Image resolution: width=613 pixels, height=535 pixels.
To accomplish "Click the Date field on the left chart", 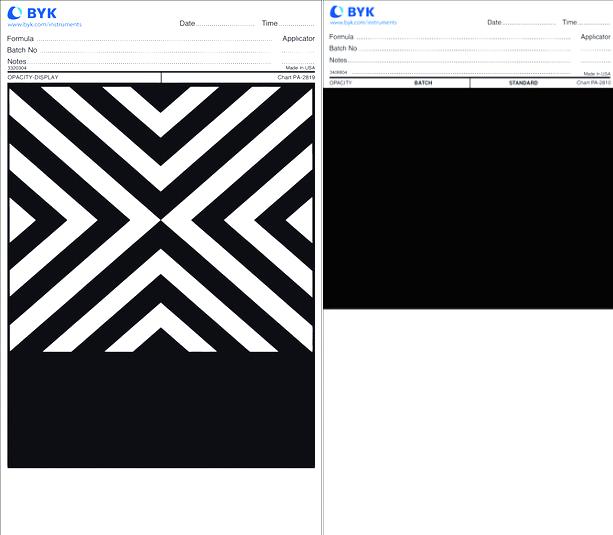I will tap(217, 23).
